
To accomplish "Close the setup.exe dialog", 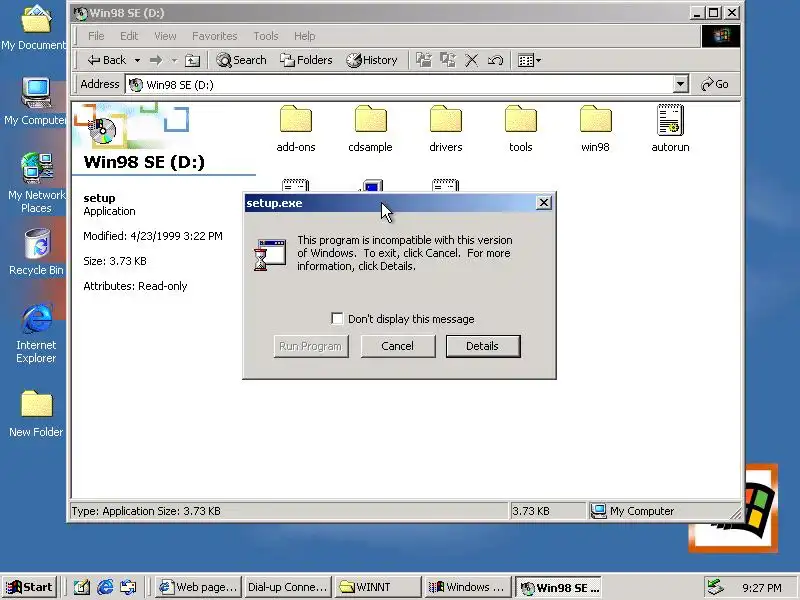I will coord(544,203).
